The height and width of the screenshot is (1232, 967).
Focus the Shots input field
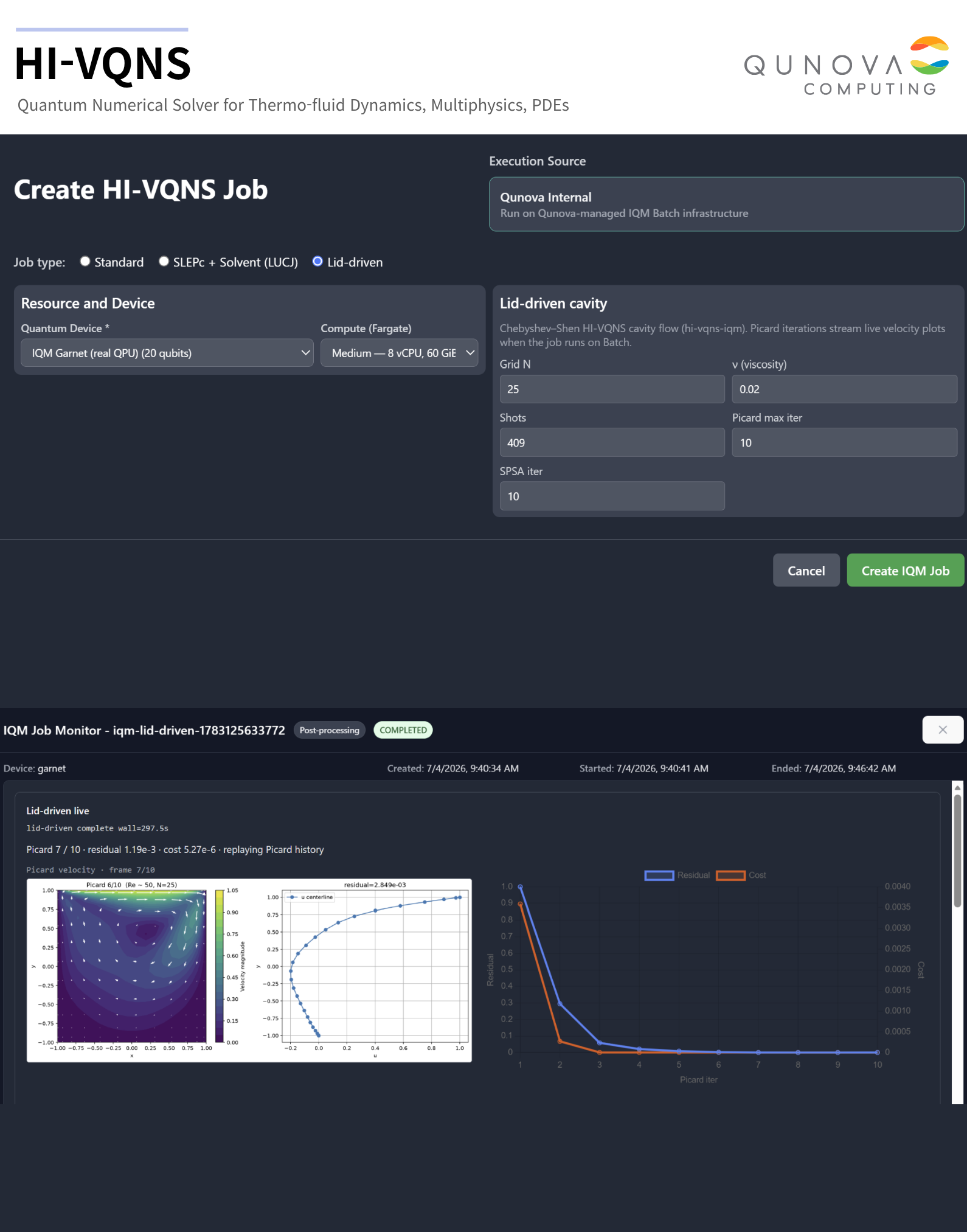coord(612,442)
